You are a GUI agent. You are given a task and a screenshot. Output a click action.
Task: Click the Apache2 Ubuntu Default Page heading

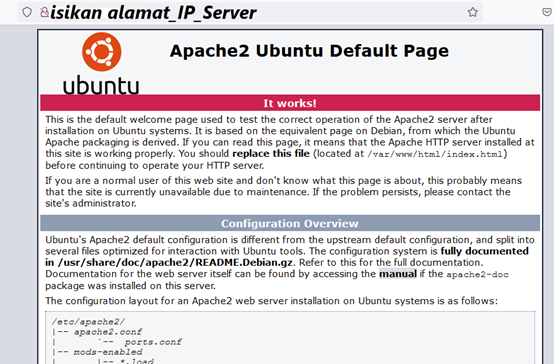click(309, 51)
